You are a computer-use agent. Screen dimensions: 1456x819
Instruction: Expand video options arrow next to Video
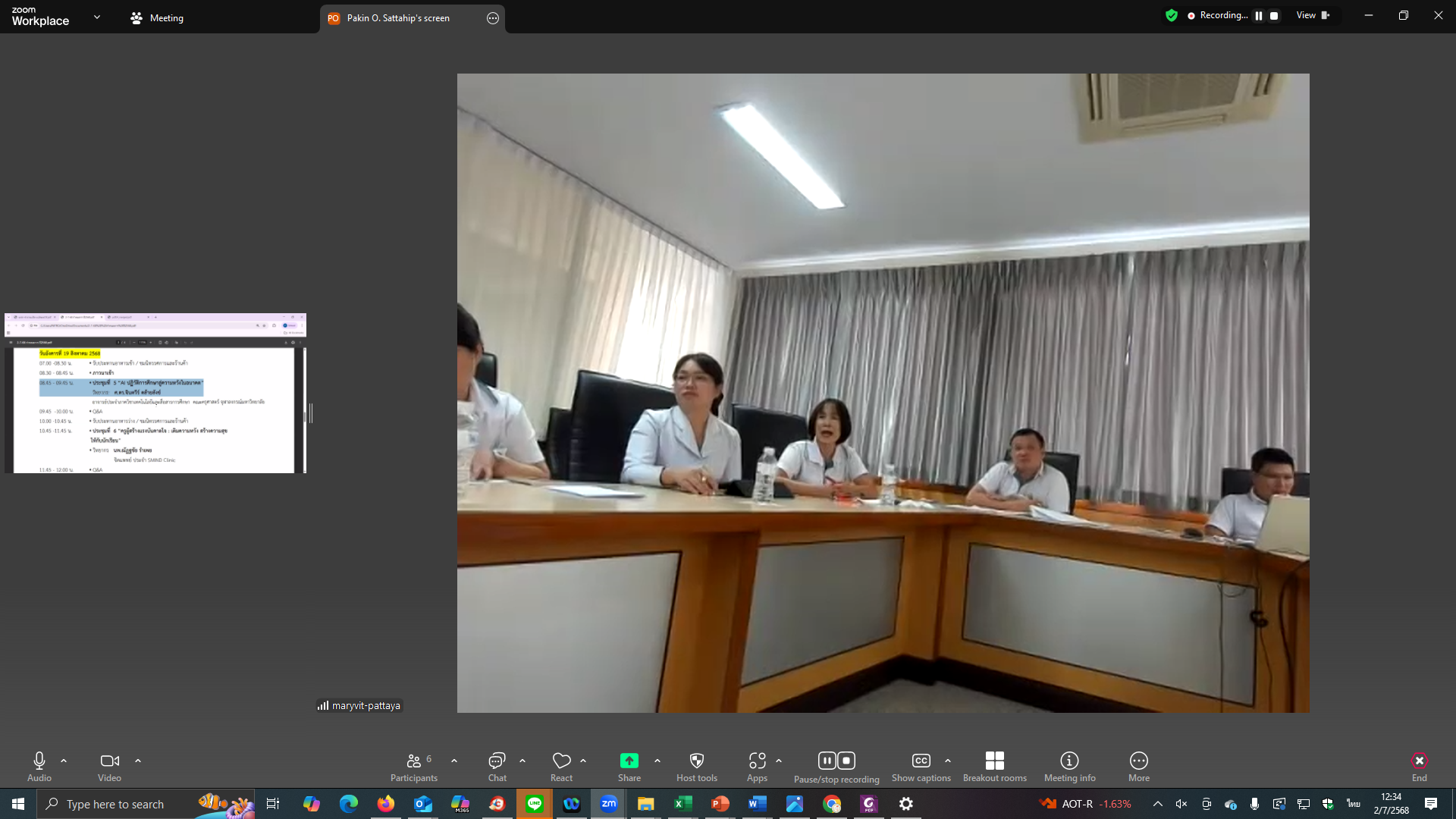(138, 761)
